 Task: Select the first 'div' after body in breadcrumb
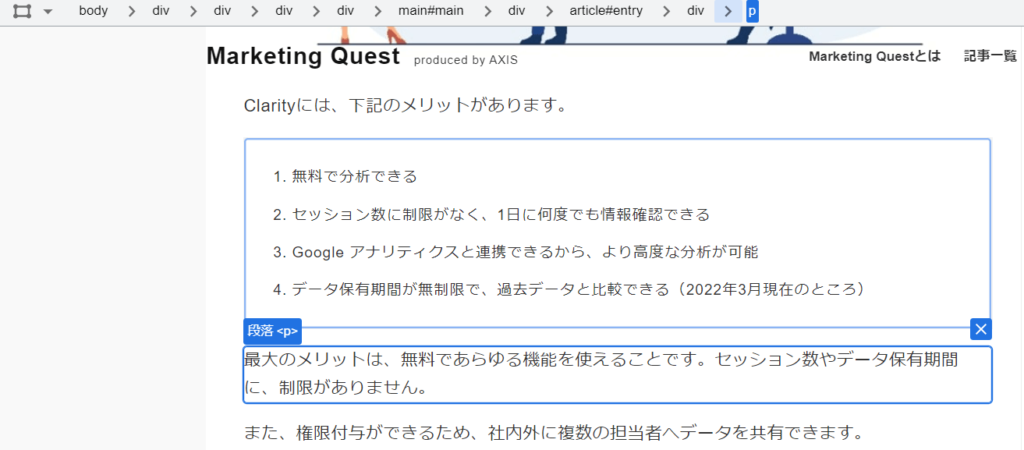coord(161,11)
